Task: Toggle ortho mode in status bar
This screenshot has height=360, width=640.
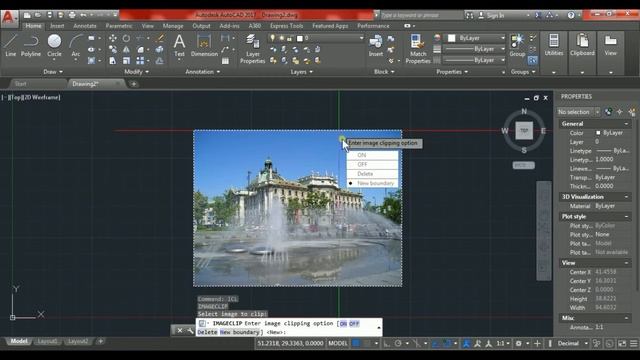Action: [x=387, y=344]
